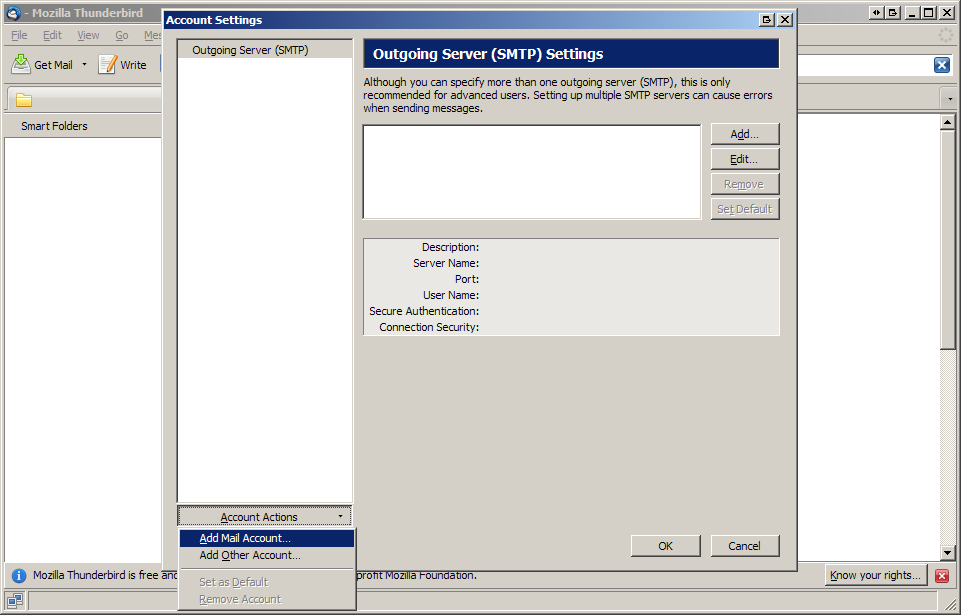
Task: Click the Thunderbird logo in title bar
Action: [13, 13]
